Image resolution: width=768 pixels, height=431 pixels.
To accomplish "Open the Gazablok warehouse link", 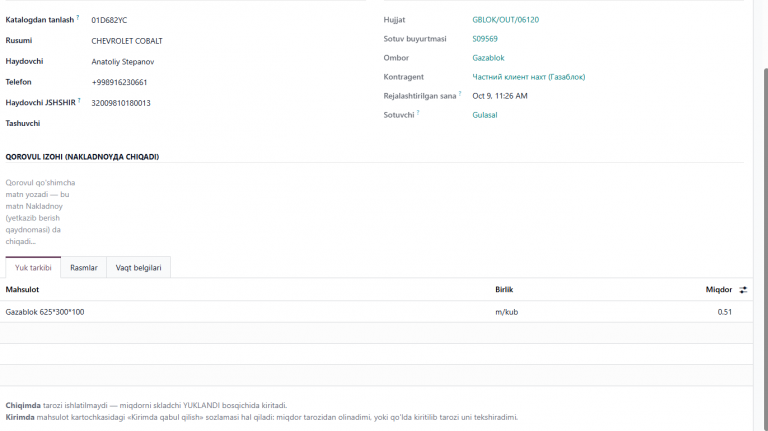I will pyautogui.click(x=488, y=58).
